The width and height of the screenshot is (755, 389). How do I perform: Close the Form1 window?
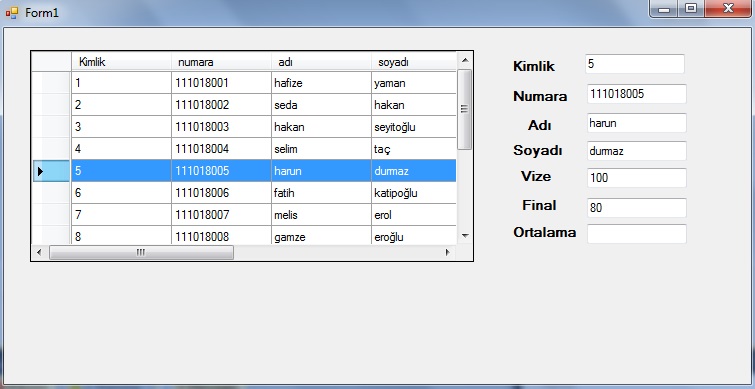click(x=728, y=9)
